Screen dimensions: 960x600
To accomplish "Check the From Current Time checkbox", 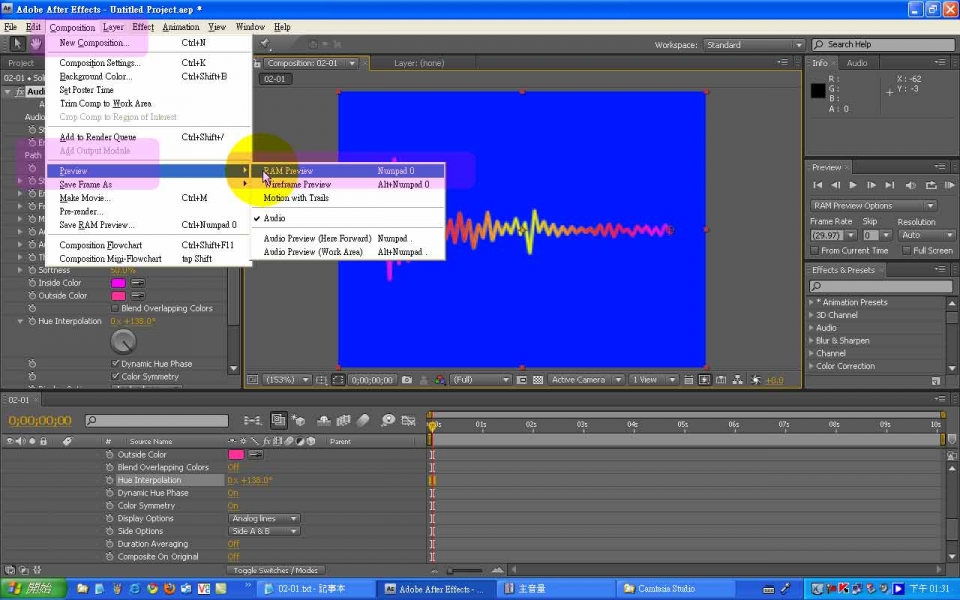I will coord(815,251).
